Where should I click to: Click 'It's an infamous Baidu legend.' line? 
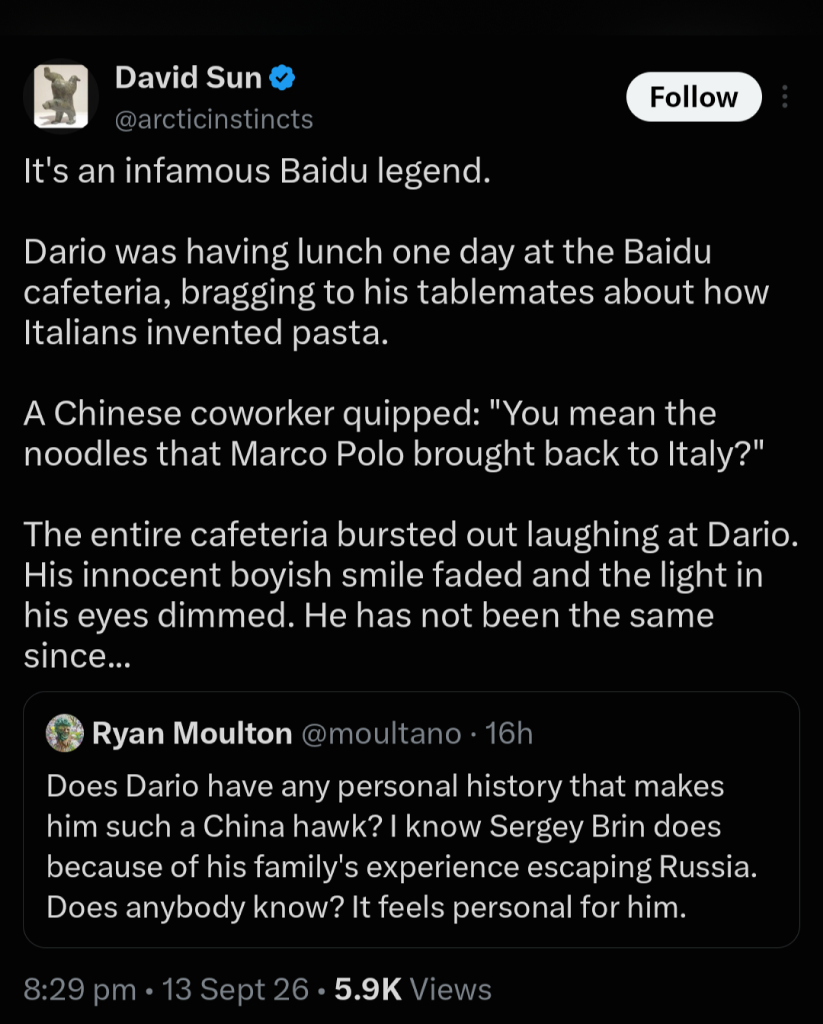257,171
